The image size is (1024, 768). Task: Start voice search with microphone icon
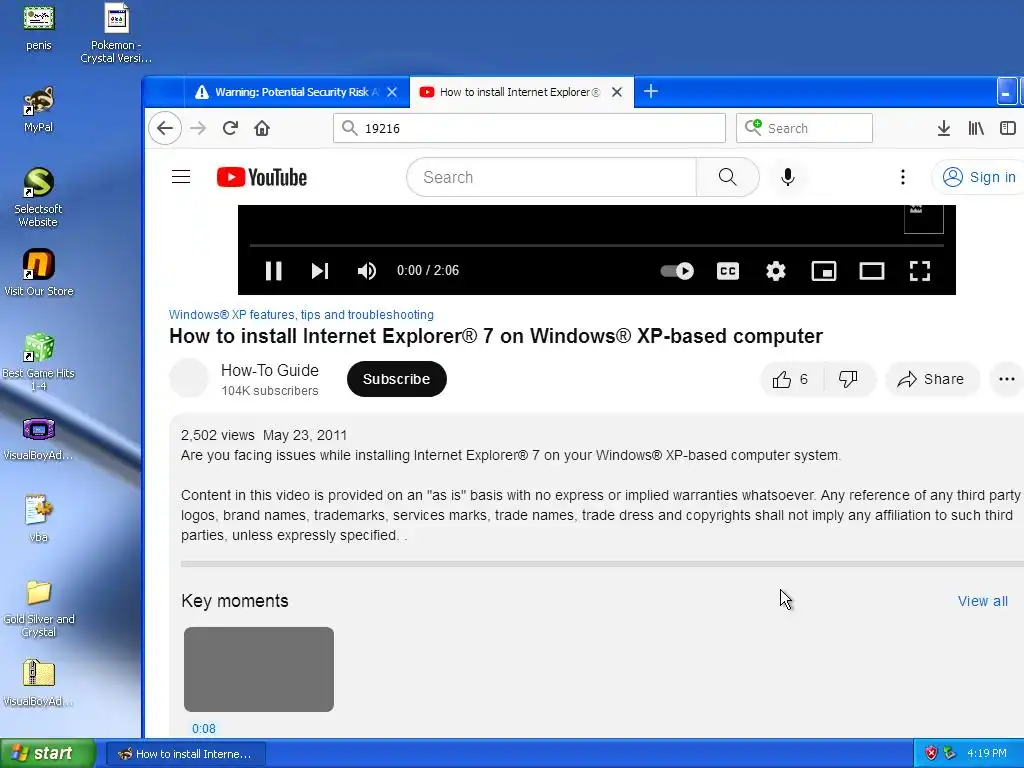click(x=788, y=177)
